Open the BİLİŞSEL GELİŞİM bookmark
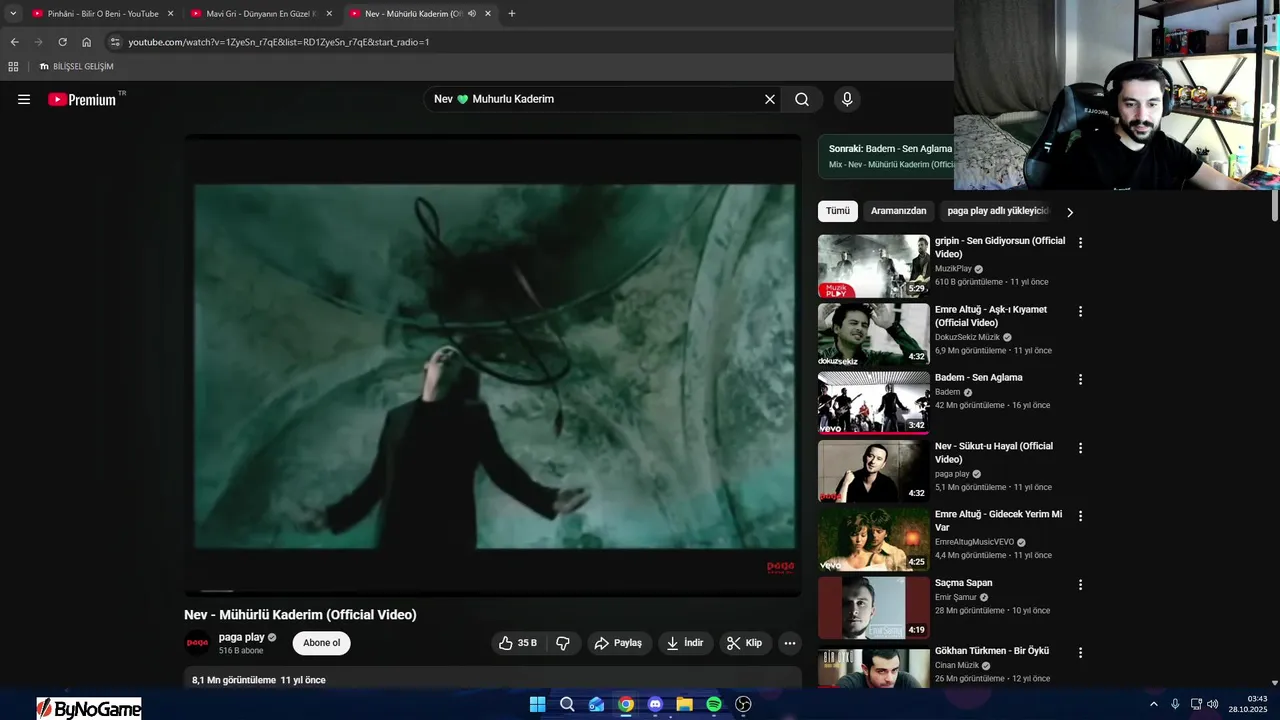The height and width of the screenshot is (720, 1280). [77, 67]
